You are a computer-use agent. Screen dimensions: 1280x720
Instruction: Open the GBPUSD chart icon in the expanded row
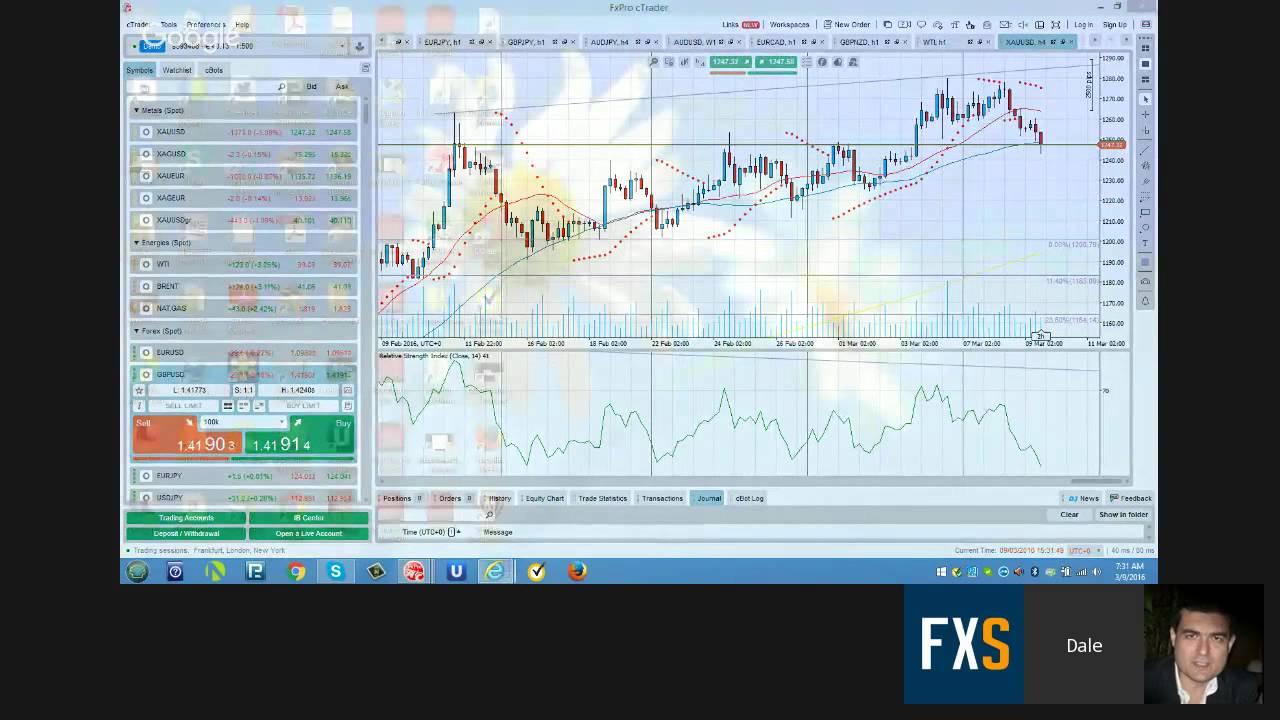347,390
